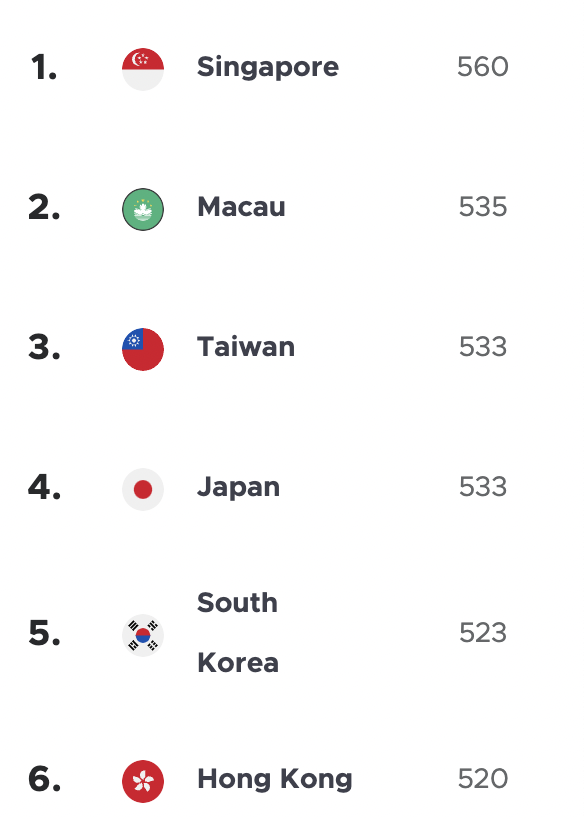The width and height of the screenshot is (584, 819).
Task: Select rank number 6.
Action: click(x=44, y=779)
